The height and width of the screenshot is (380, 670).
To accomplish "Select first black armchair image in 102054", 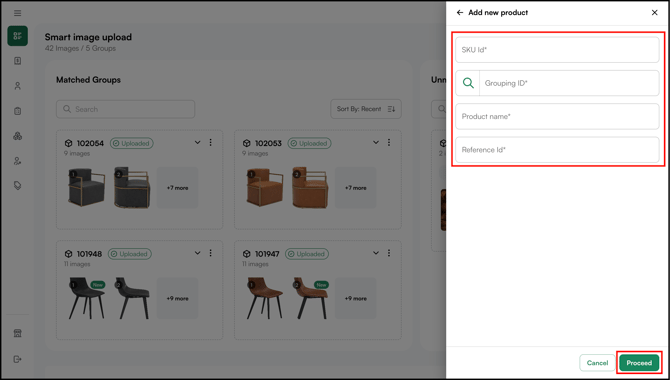I will tap(87, 188).
